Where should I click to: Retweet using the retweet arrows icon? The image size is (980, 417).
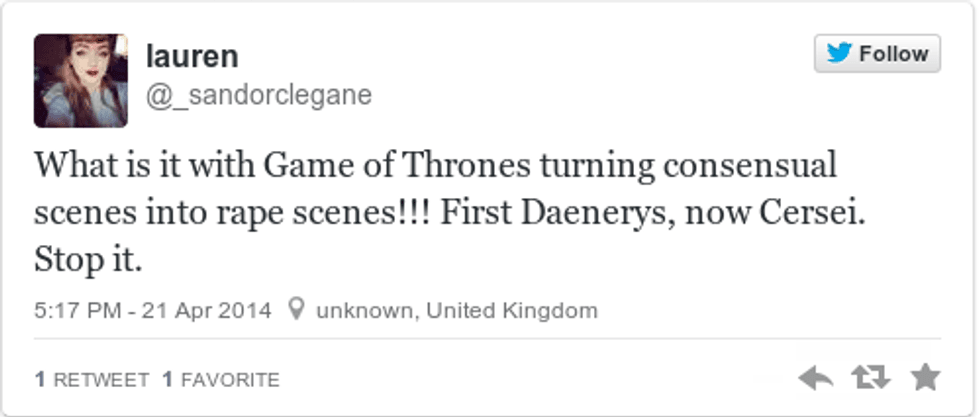point(870,377)
